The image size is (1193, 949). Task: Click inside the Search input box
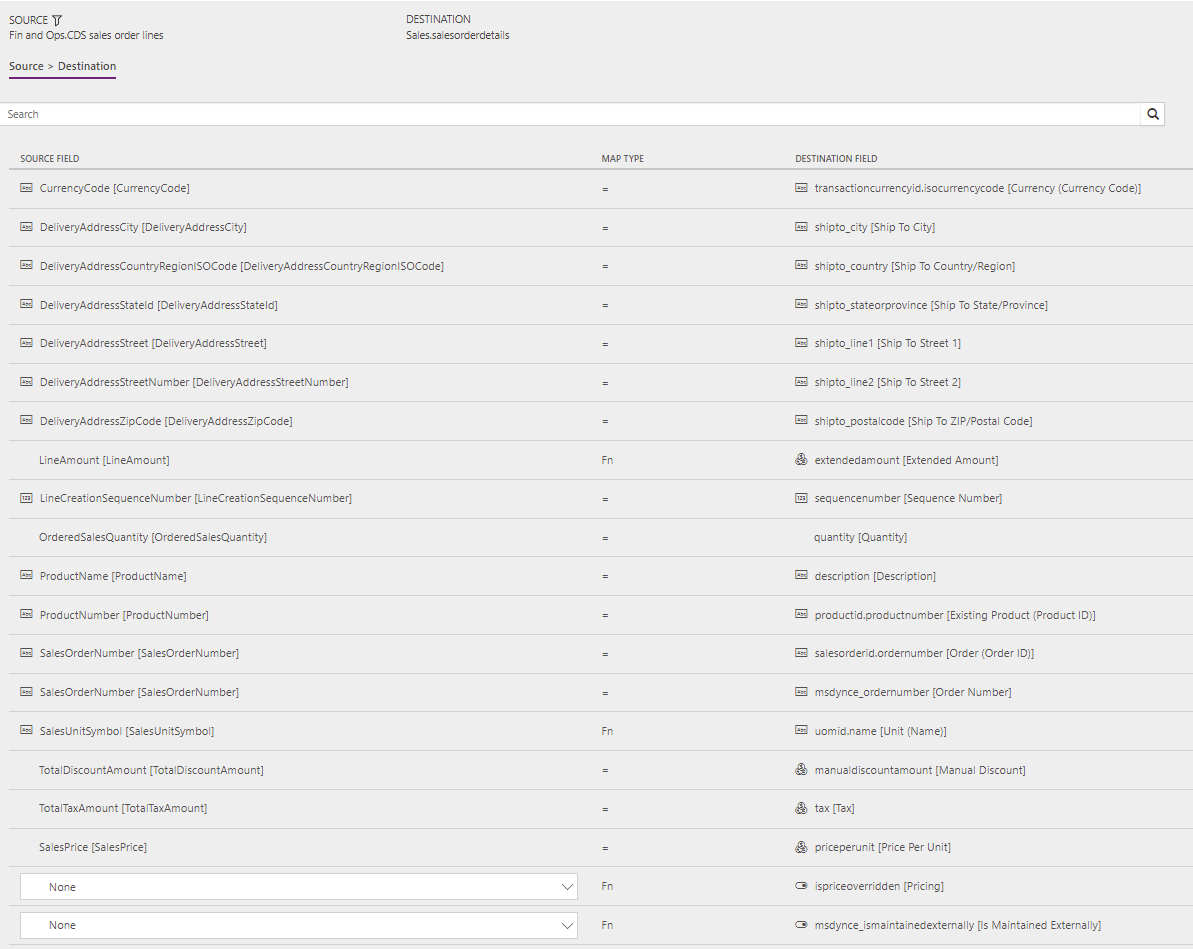click(400, 113)
